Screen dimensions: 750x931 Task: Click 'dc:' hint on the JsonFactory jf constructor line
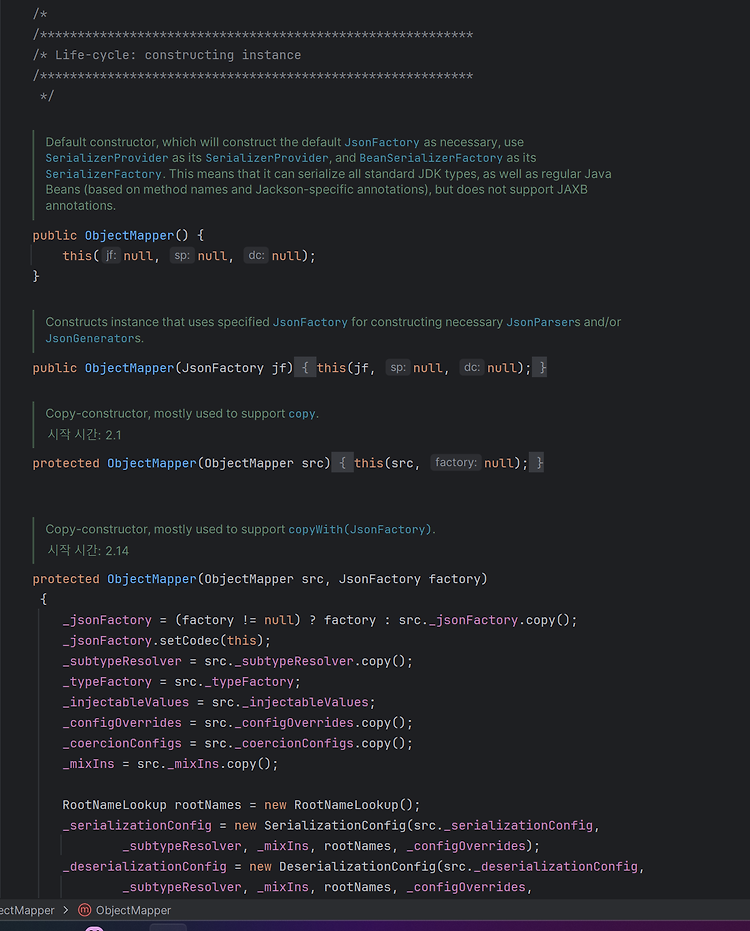tap(471, 368)
